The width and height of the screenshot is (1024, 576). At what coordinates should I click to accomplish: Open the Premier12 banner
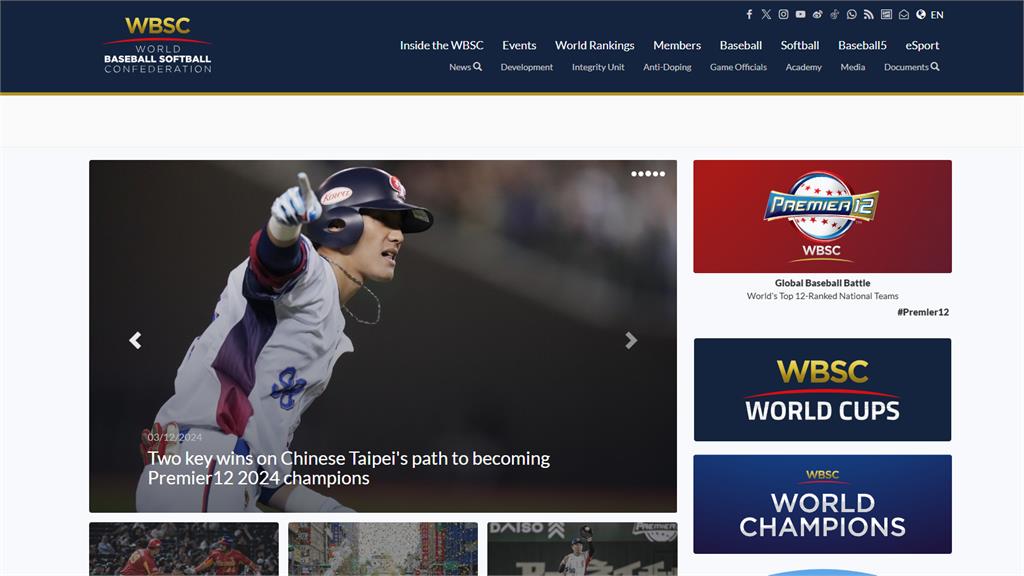822,217
